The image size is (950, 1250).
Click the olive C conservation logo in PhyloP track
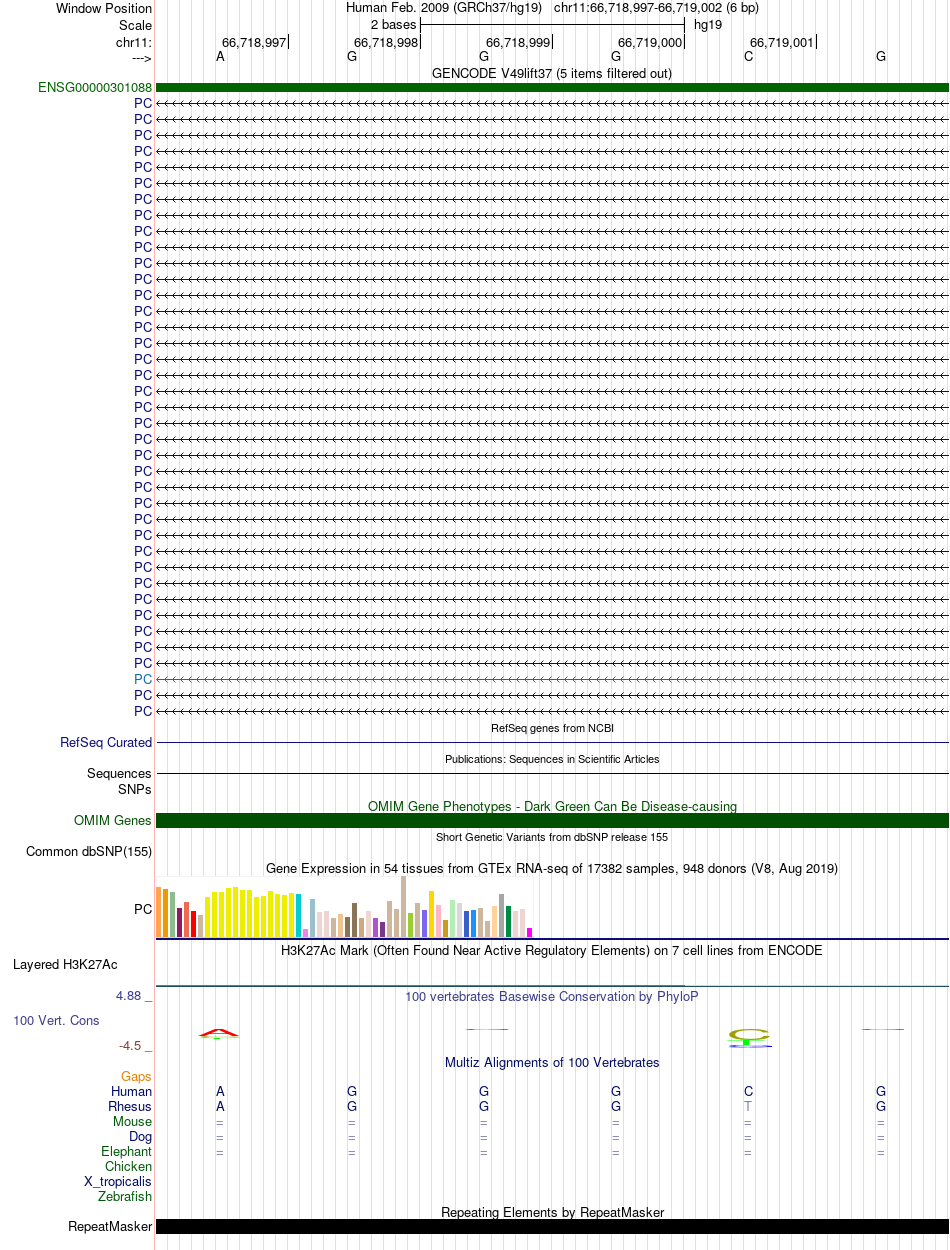point(749,1033)
